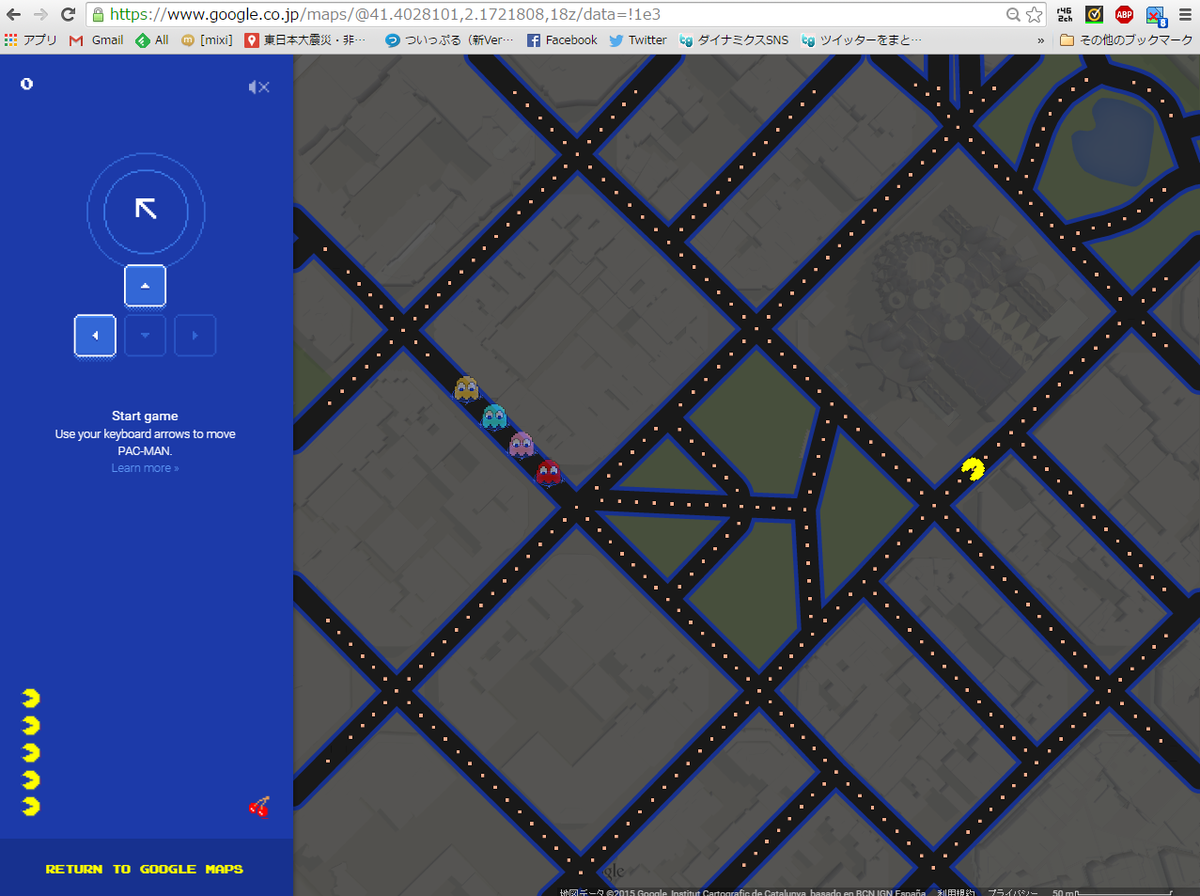1200x896 pixels.
Task: Expand hidden bookmarks with chevron
Action: (1041, 40)
